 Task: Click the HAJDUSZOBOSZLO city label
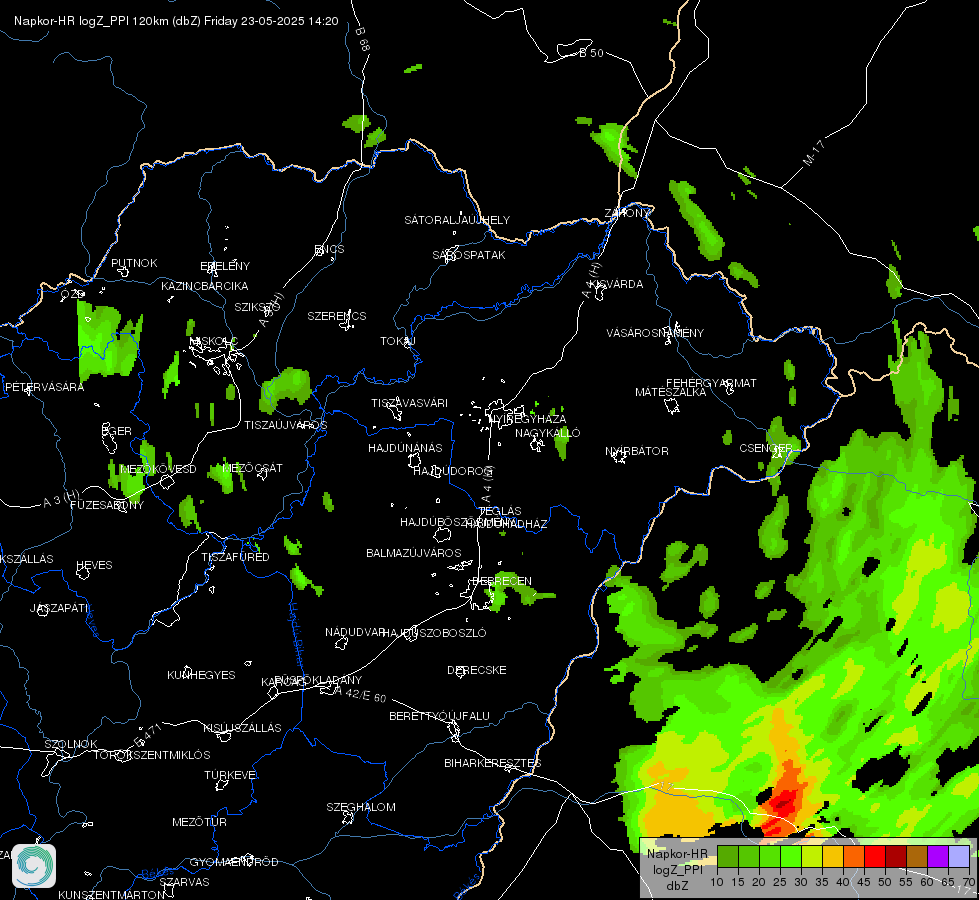(434, 633)
